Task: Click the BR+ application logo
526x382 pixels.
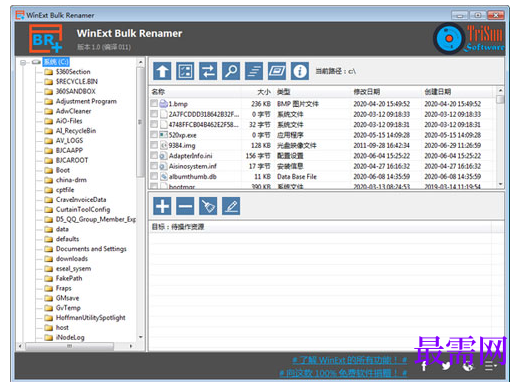Action: pos(46,39)
